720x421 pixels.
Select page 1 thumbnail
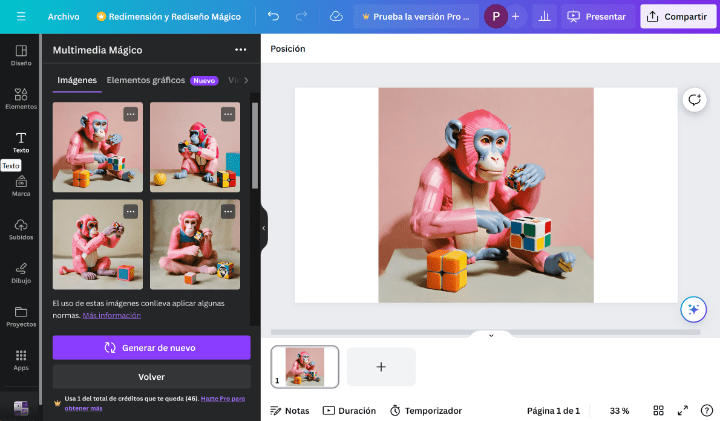pyautogui.click(x=305, y=366)
